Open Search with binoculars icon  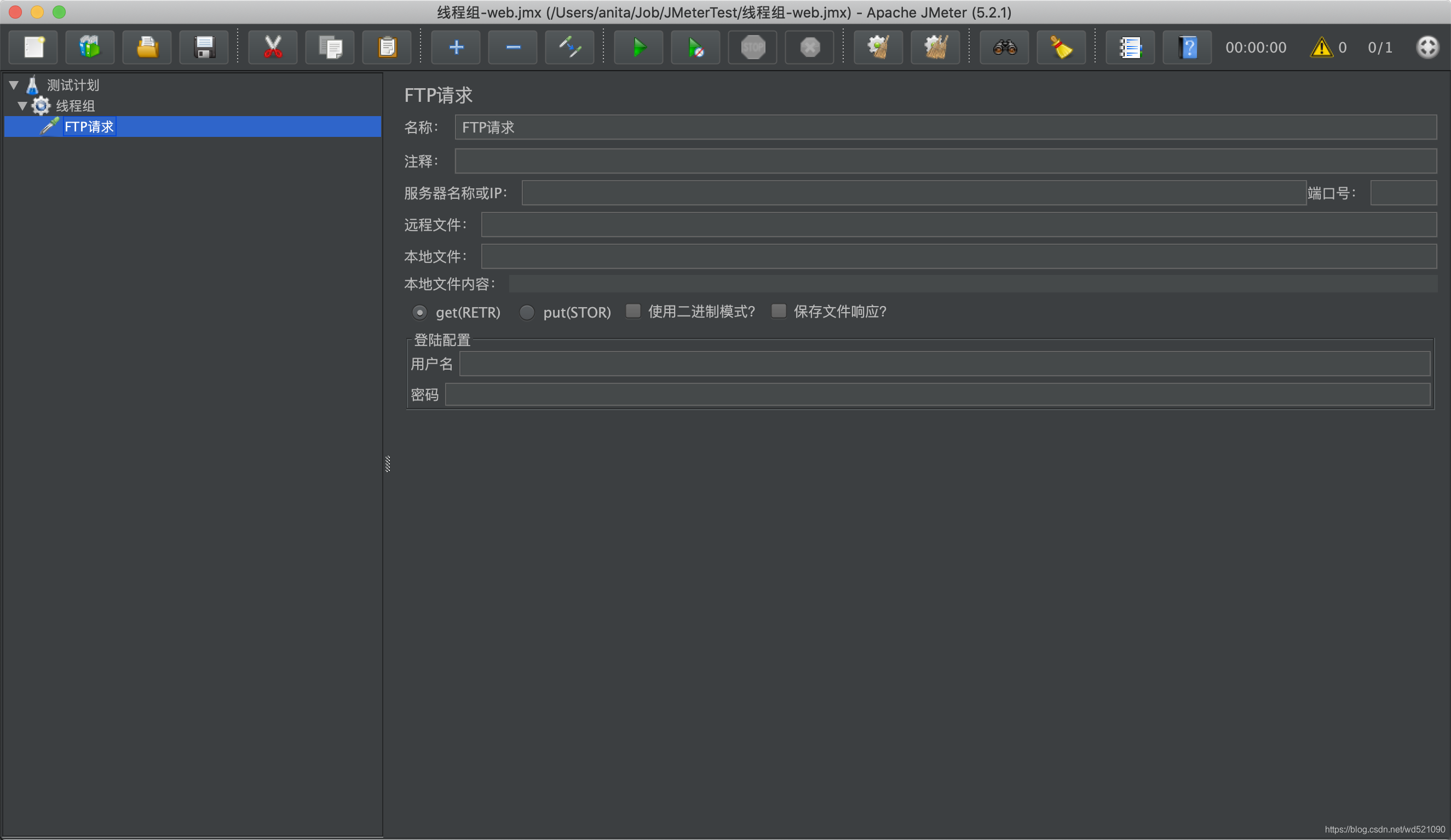click(1005, 47)
